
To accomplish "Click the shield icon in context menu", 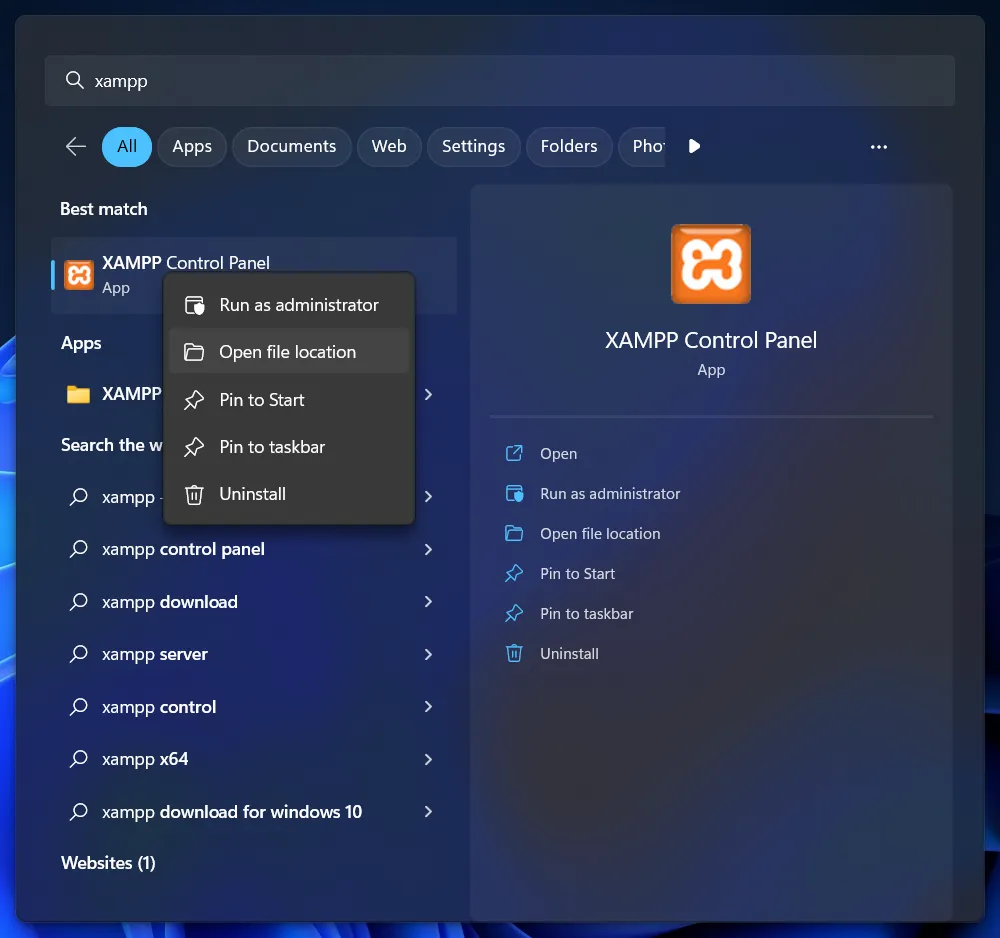I will pyautogui.click(x=195, y=305).
